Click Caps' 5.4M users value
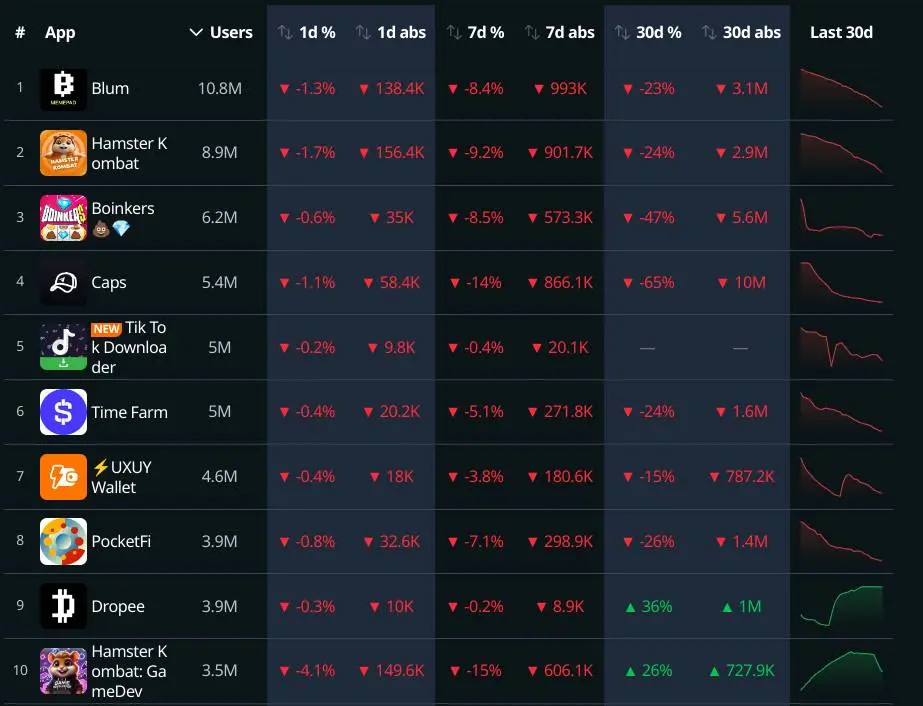This screenshot has width=923, height=706. (x=220, y=282)
